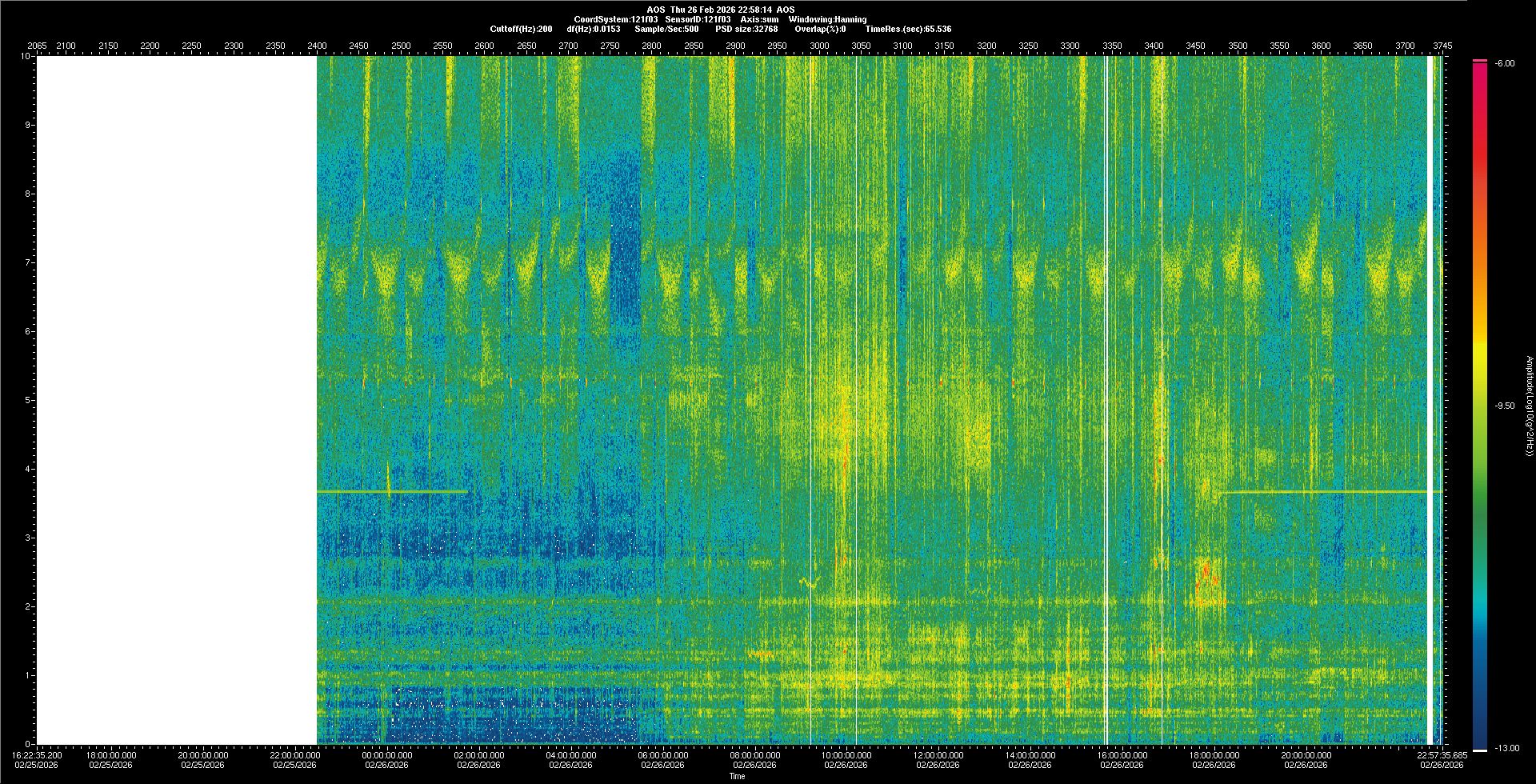Click the TimeRes.(sec):65.536 parameter text
1536x784 pixels.
click(x=908, y=29)
